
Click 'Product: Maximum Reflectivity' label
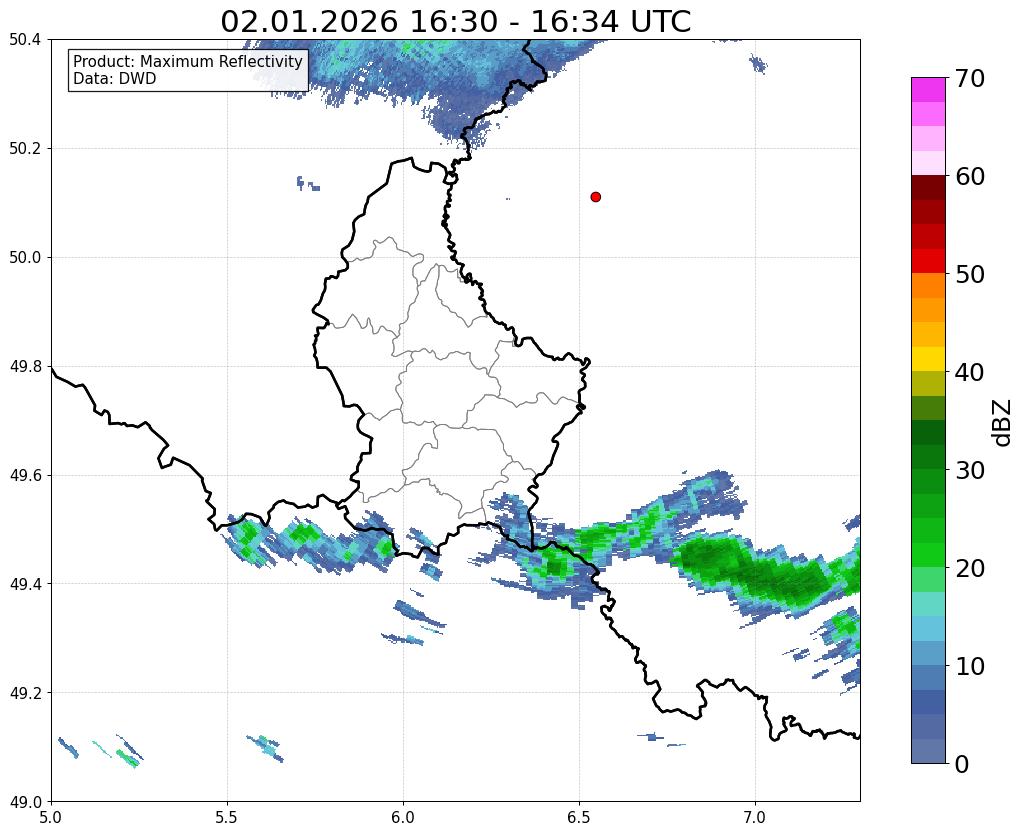188,61
